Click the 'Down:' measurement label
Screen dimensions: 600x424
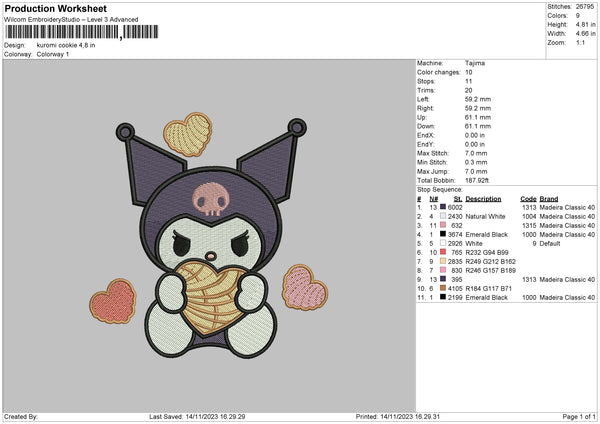click(x=426, y=126)
